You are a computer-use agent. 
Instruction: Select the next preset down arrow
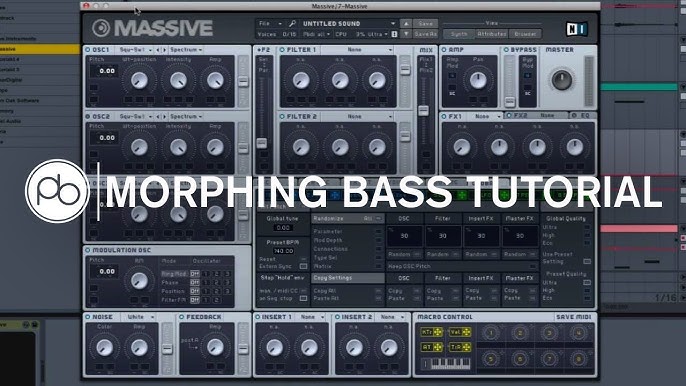click(x=406, y=34)
